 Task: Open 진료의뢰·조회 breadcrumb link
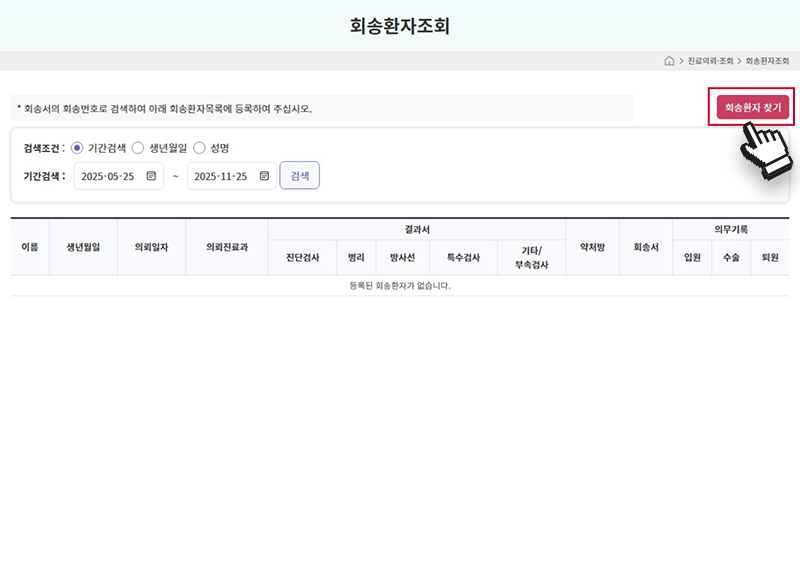tap(710, 61)
